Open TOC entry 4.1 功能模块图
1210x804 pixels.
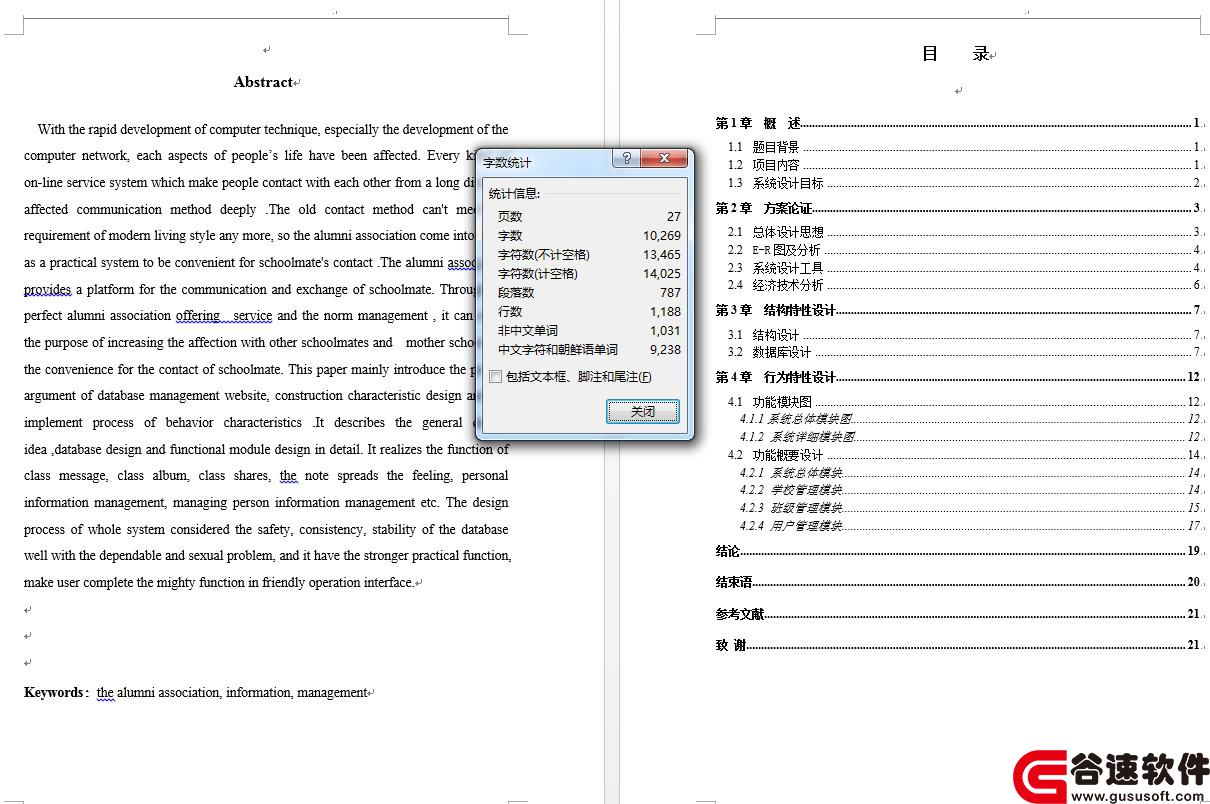(963, 402)
